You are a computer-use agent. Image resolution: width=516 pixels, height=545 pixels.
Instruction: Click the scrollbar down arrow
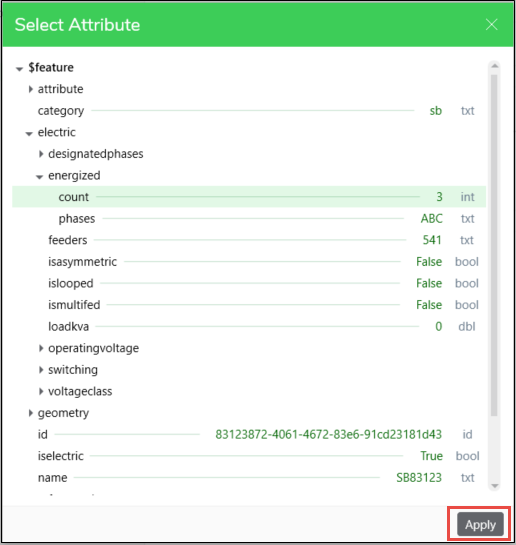point(494,486)
